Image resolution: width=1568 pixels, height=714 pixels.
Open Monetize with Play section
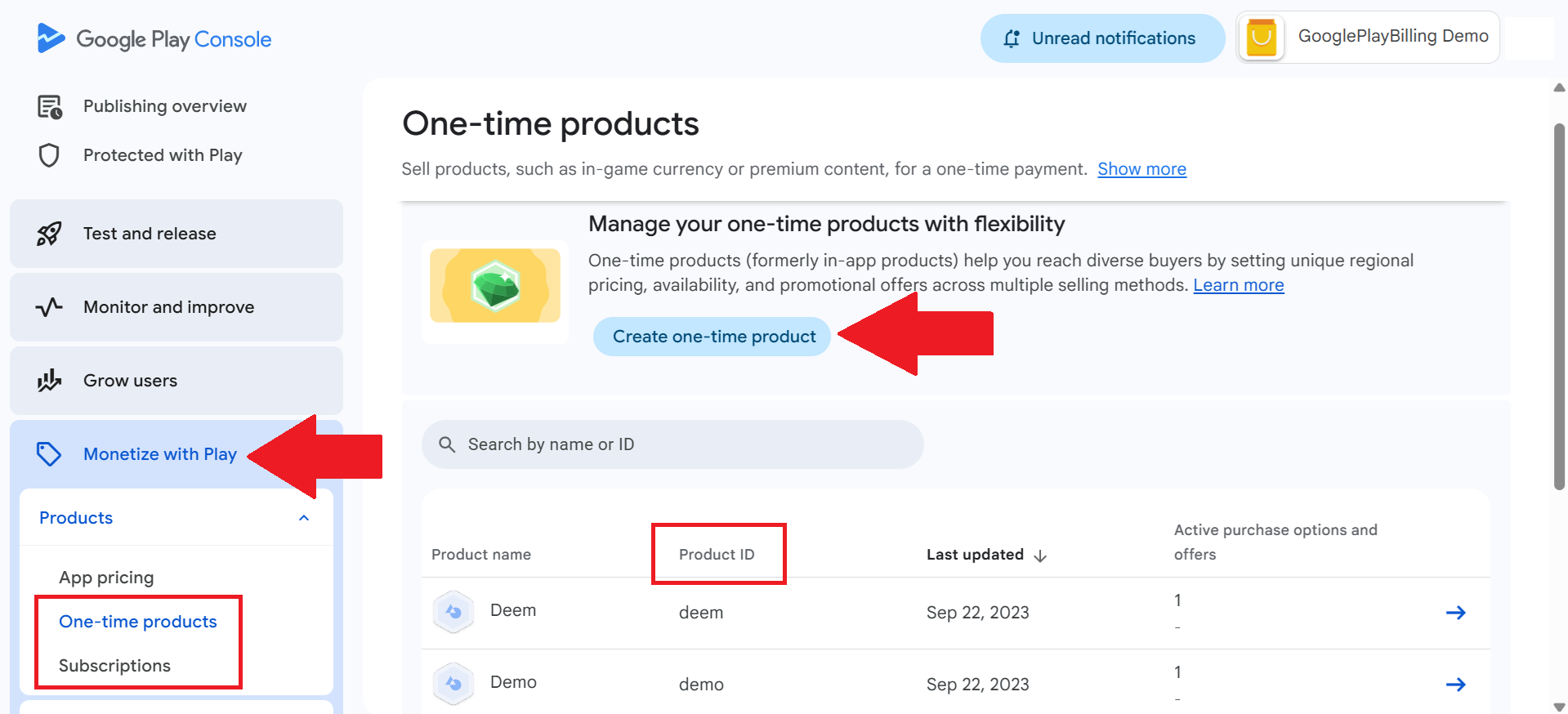click(160, 454)
